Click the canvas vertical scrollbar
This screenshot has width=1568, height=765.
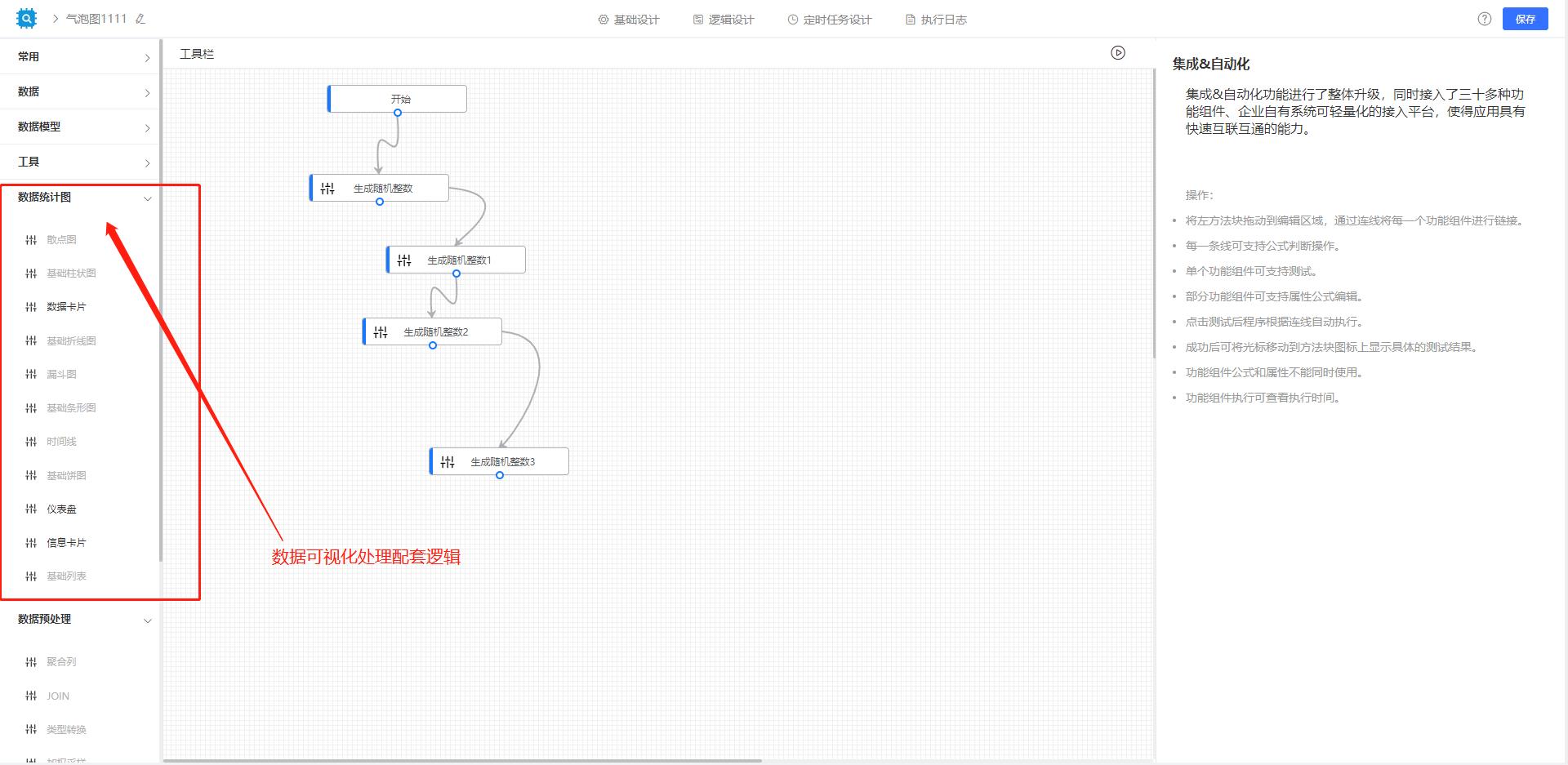(1154, 214)
